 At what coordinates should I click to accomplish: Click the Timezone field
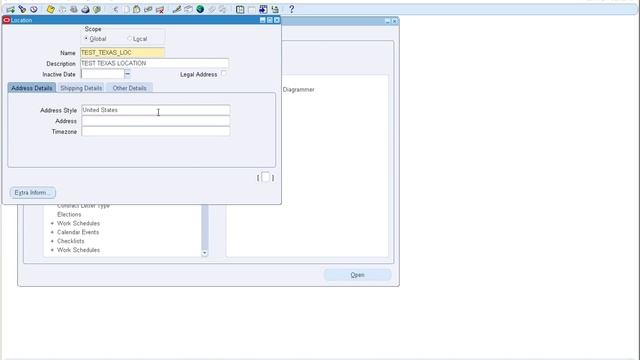tap(156, 131)
